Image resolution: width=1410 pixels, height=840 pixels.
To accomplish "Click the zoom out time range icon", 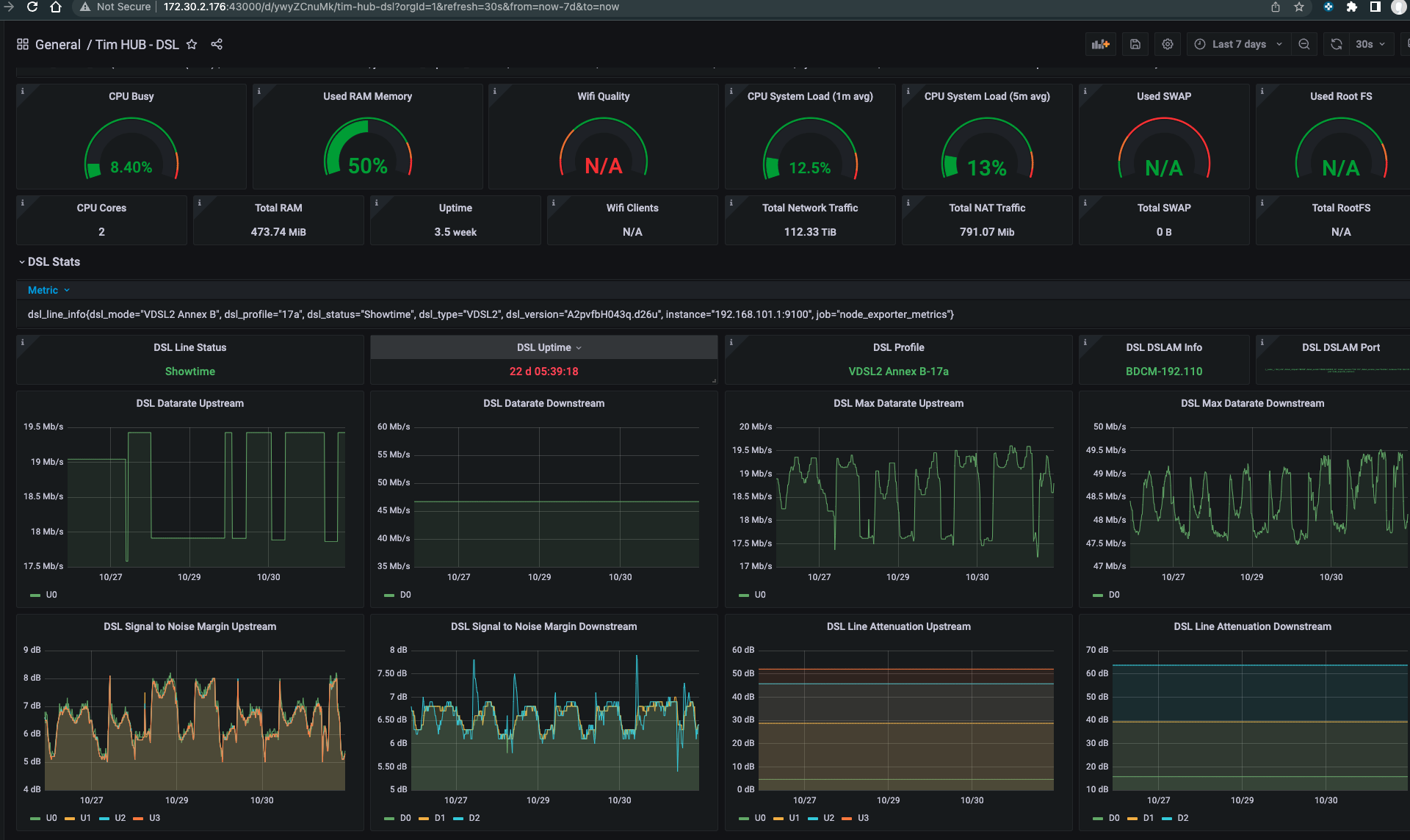I will pos(1308,44).
